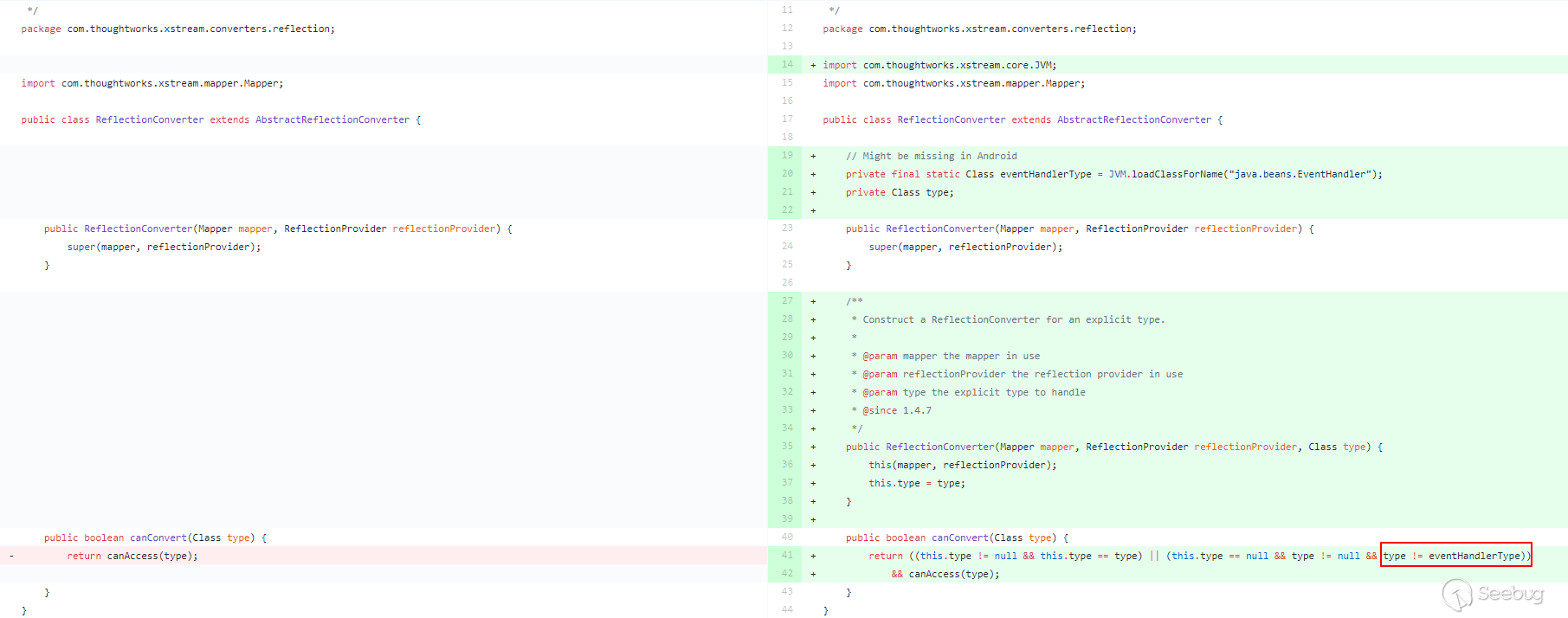The height and width of the screenshot is (618, 1568).
Task: Click the '&& canAccess(type);' added line
Action: pyautogui.click(x=945, y=574)
